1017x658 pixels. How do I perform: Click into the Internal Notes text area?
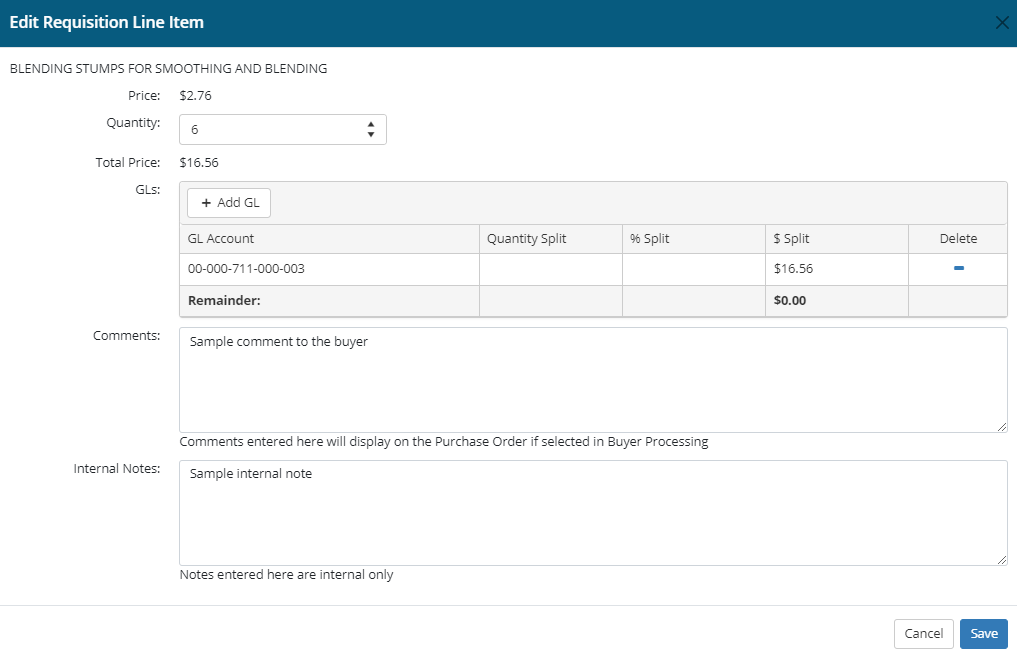(592, 512)
